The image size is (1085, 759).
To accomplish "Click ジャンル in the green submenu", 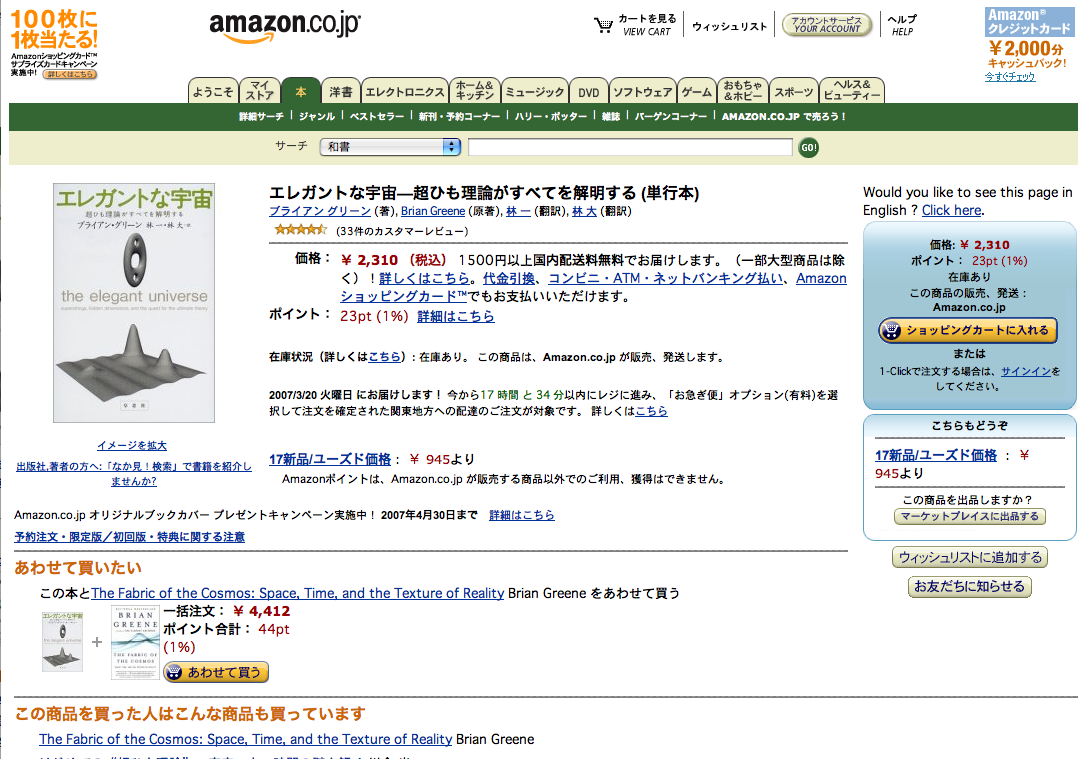I will click(x=317, y=117).
